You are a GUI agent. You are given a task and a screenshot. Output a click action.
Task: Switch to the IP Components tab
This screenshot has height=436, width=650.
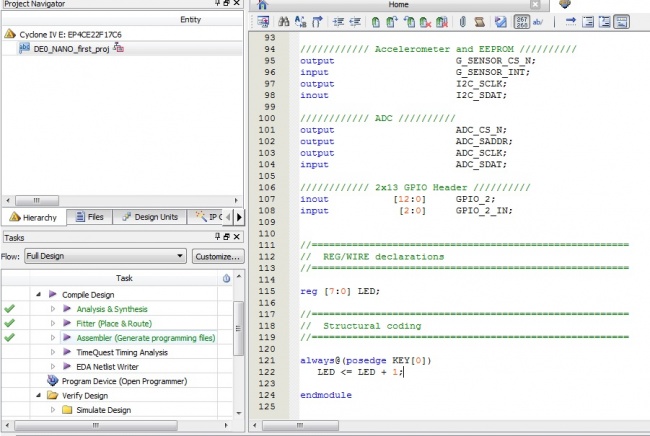[x=206, y=217]
